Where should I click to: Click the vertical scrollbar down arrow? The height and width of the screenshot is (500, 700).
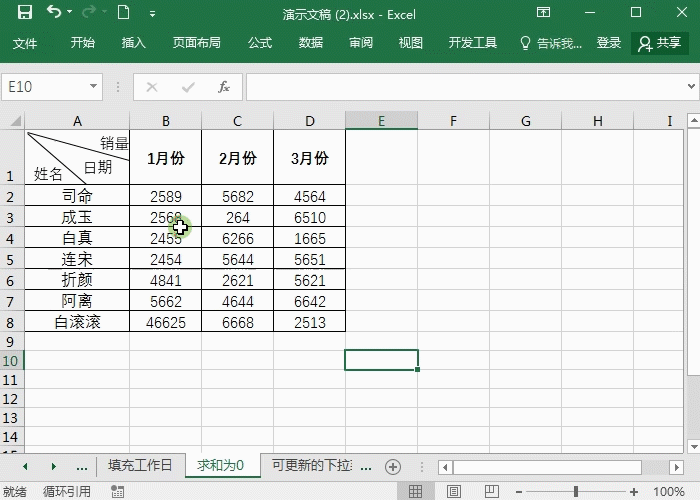click(694, 446)
